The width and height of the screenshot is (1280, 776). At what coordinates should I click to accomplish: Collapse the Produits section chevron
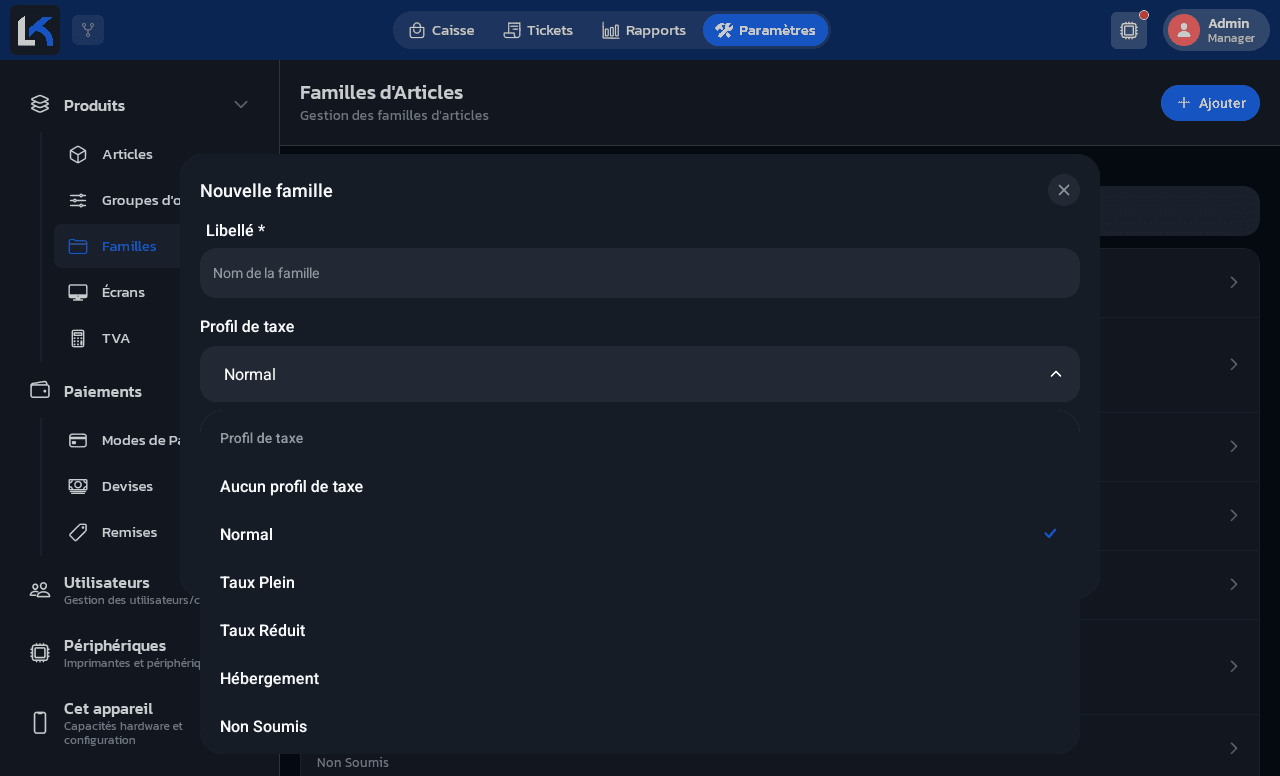[x=241, y=105]
